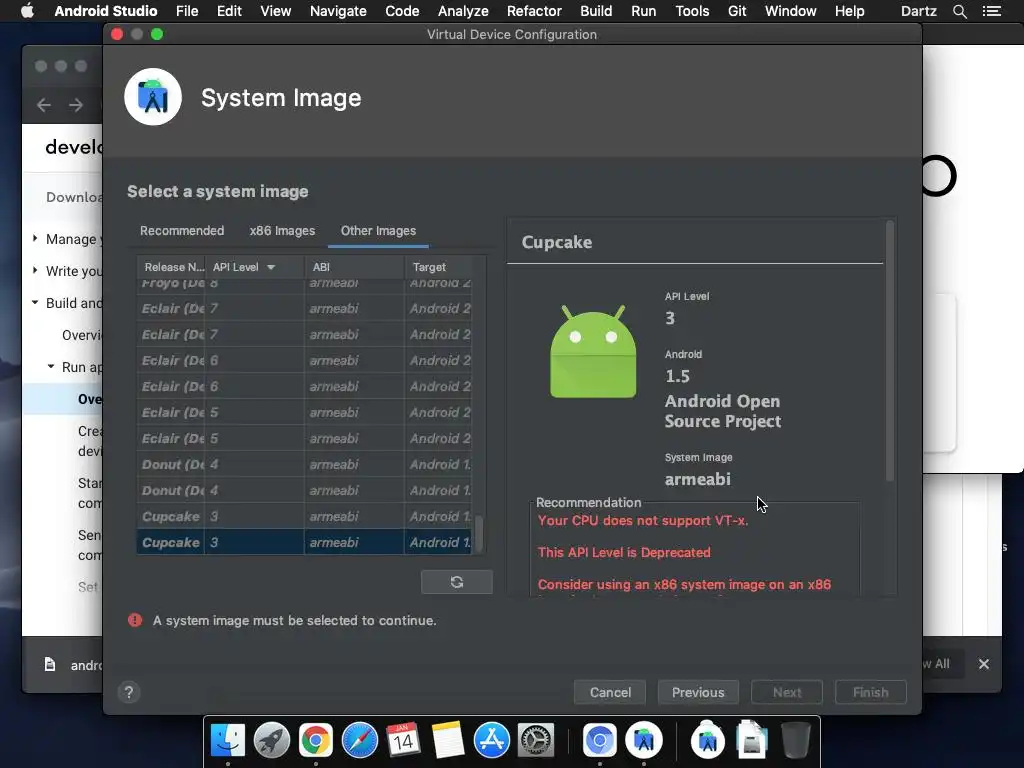Open Chromium blue icon in Dock
Image resolution: width=1024 pixels, height=768 pixels.
[600, 741]
